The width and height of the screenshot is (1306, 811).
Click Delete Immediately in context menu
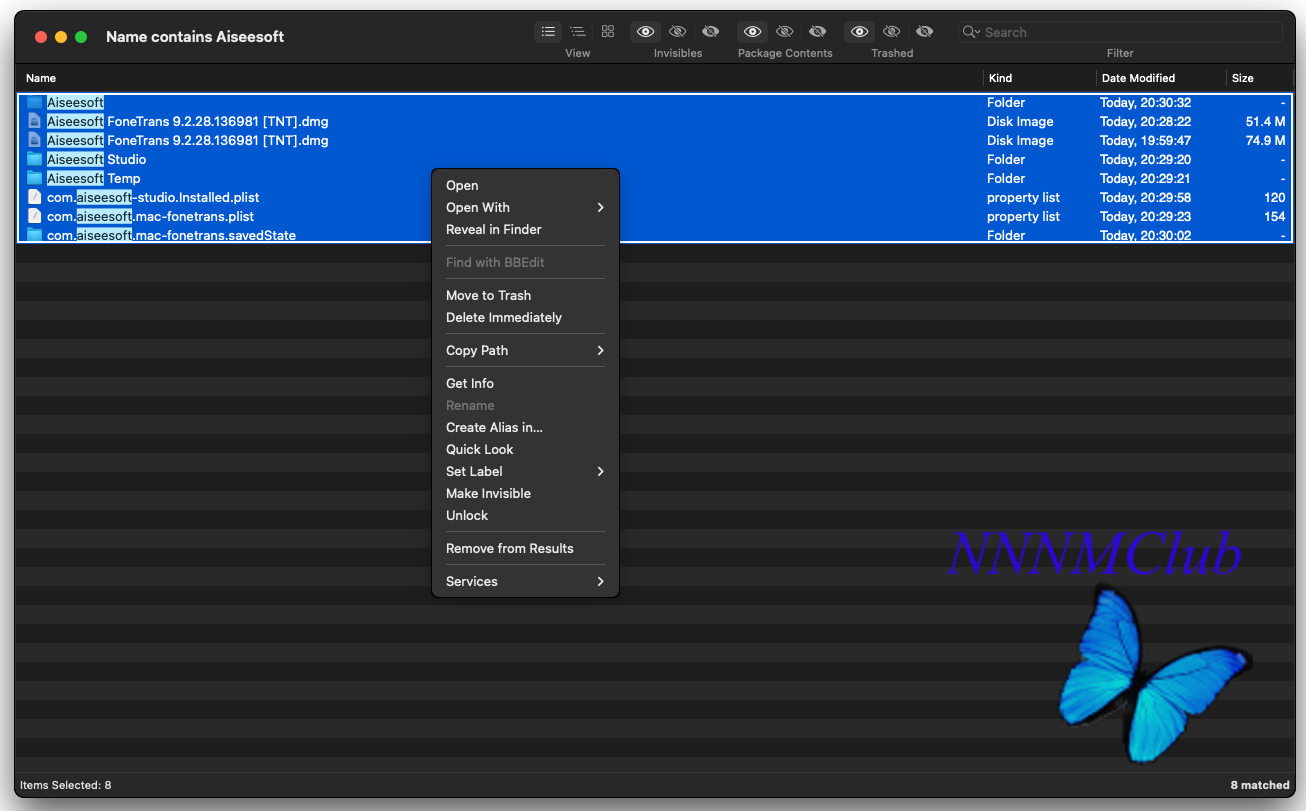coord(504,318)
